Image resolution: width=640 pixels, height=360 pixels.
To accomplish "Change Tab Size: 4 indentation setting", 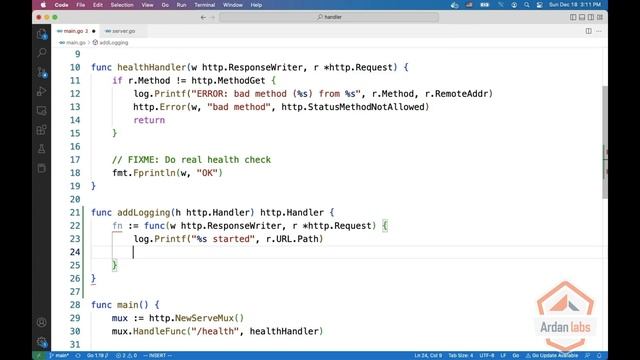I will click(x=461, y=356).
